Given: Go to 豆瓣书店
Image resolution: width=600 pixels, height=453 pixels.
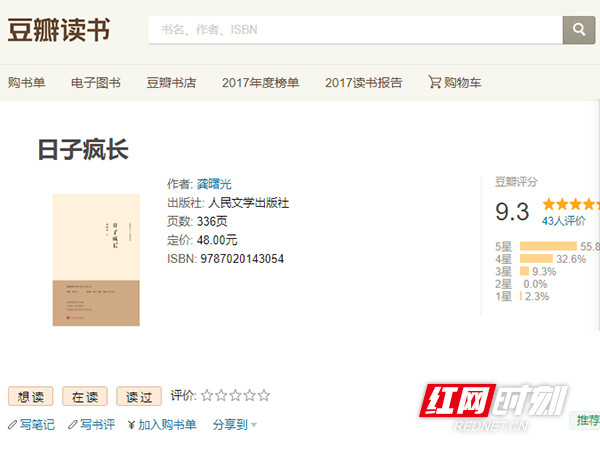Looking at the screenshot, I should coord(171,83).
